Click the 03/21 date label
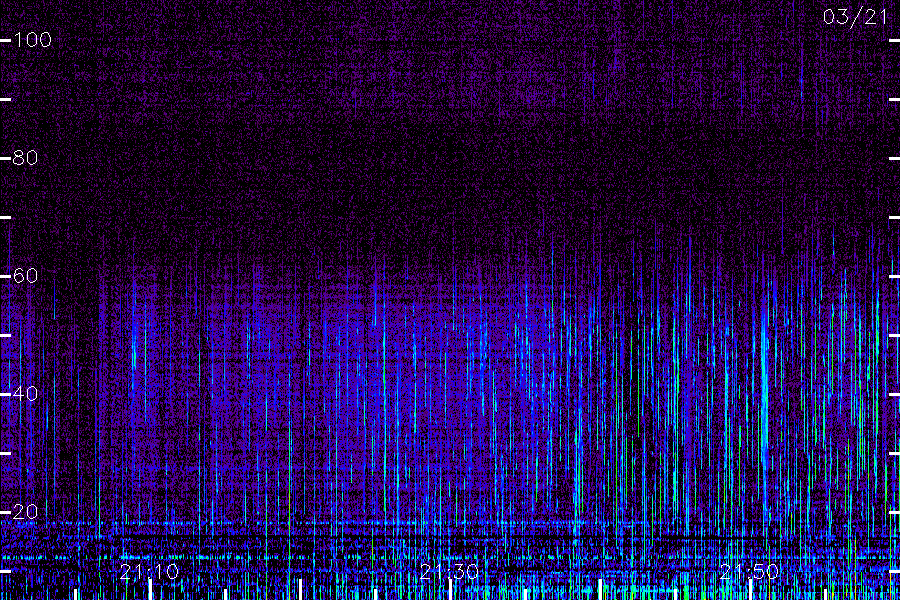 point(855,17)
